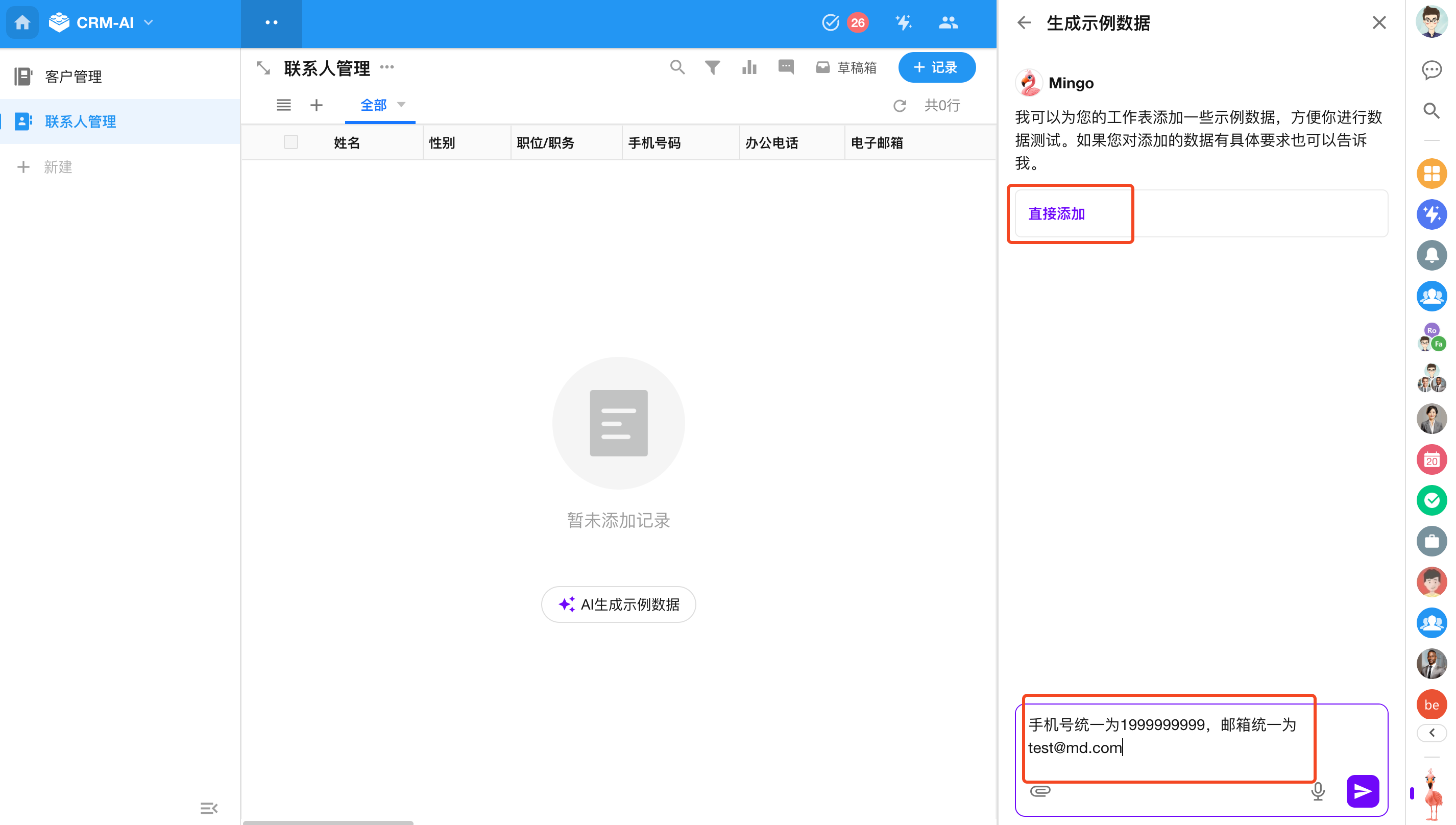Image resolution: width=1456 pixels, height=825 pixels.
Task: Click the microphone voice input icon
Action: pos(1318,790)
